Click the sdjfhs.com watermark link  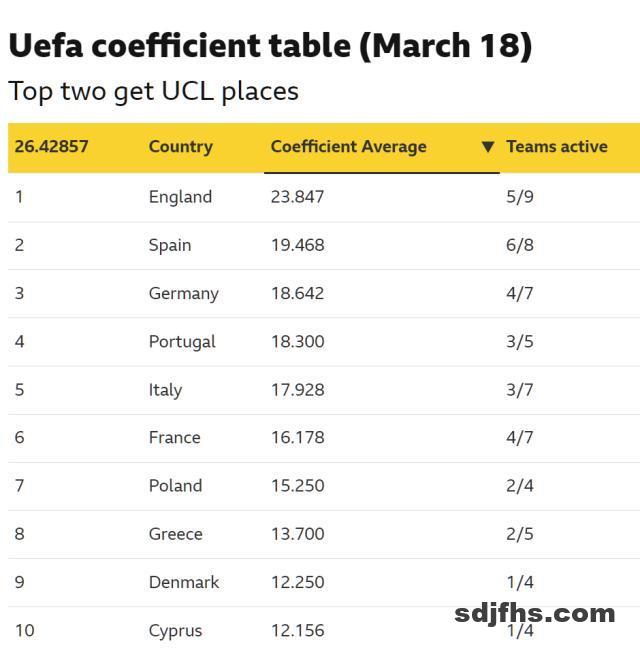coord(534,612)
